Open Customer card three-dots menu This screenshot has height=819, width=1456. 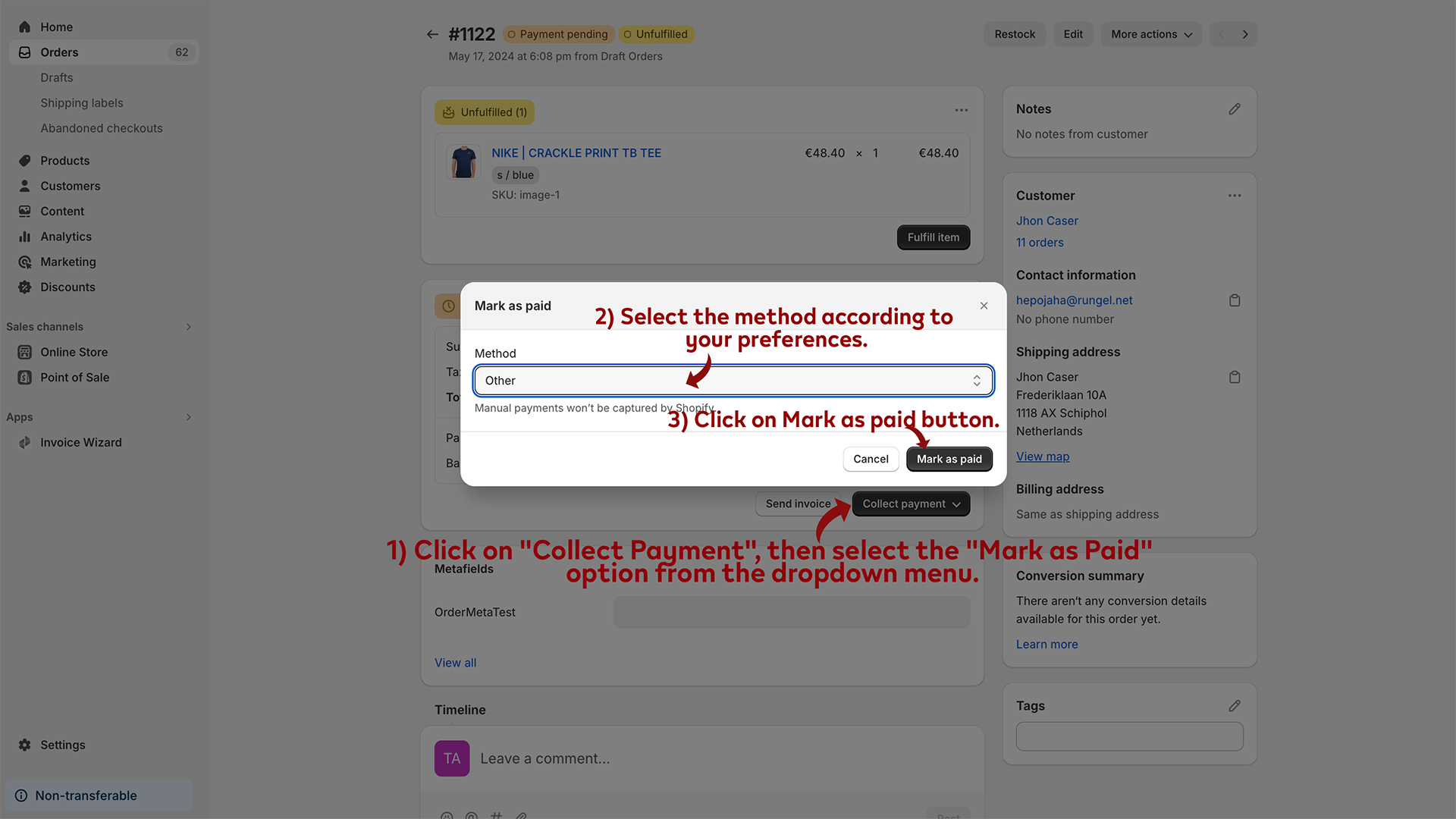click(x=1235, y=196)
